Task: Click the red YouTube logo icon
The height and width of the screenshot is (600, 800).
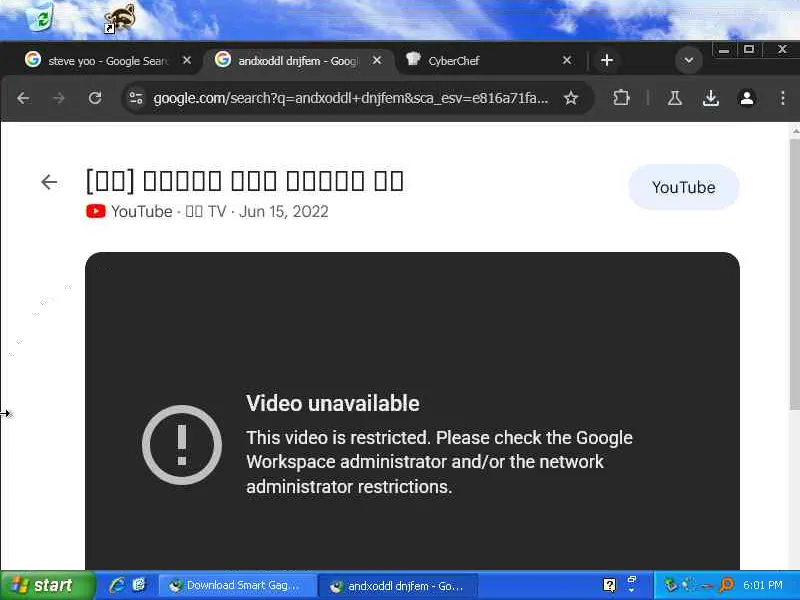Action: 96,211
